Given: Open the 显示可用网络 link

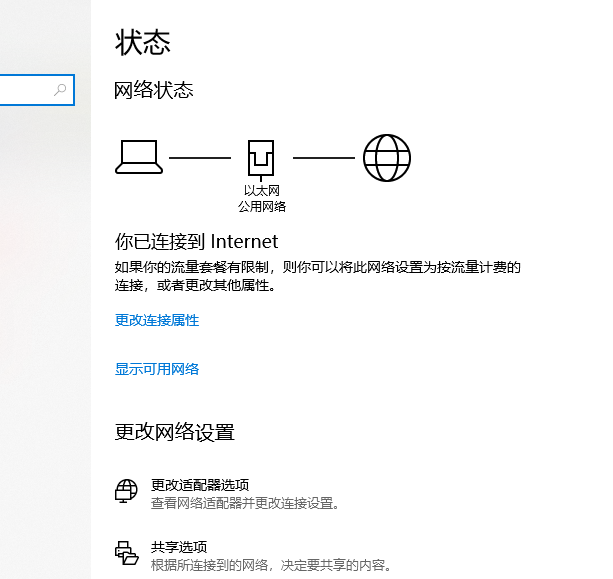Looking at the screenshot, I should point(157,369).
